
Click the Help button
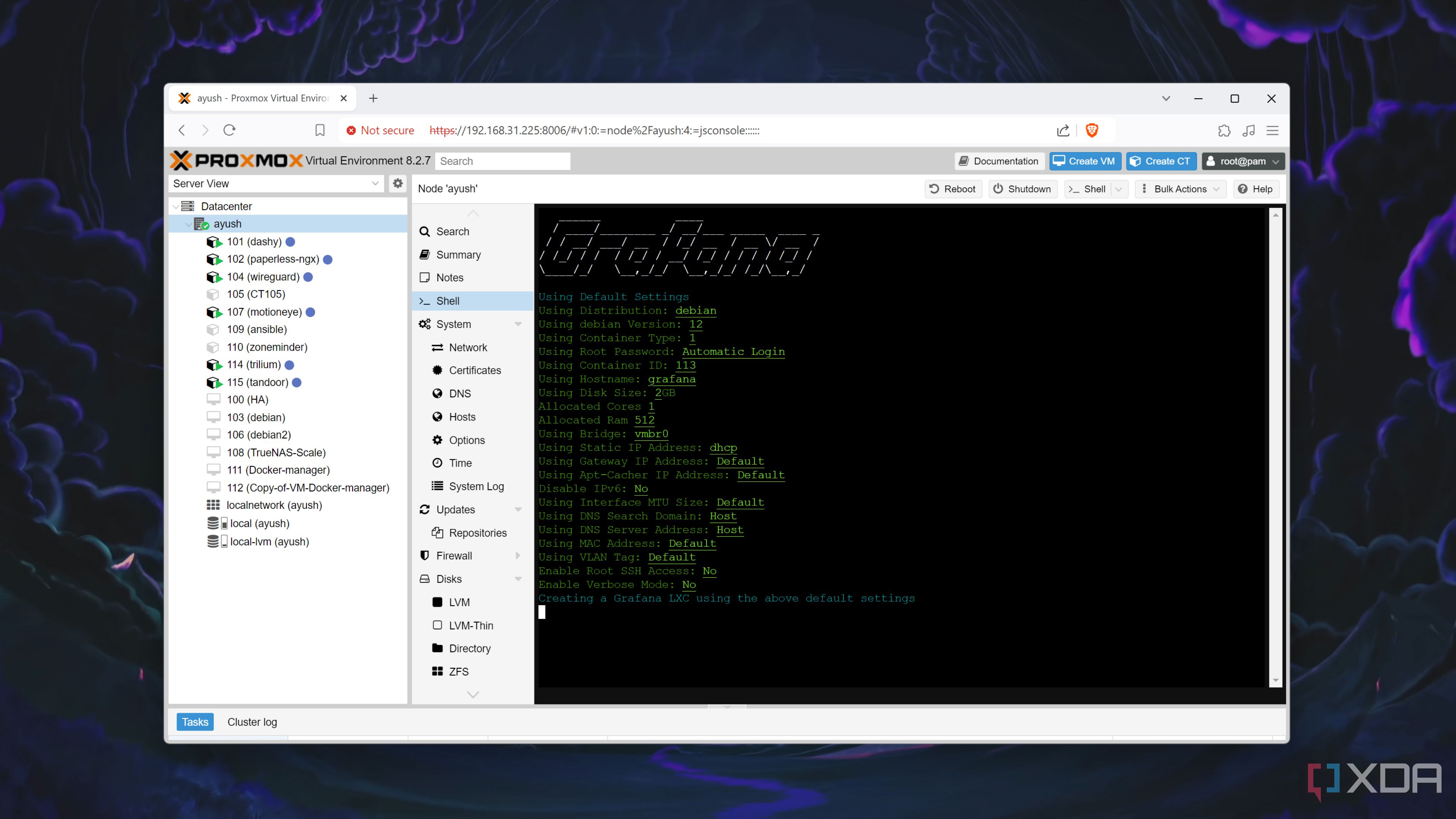(1255, 189)
